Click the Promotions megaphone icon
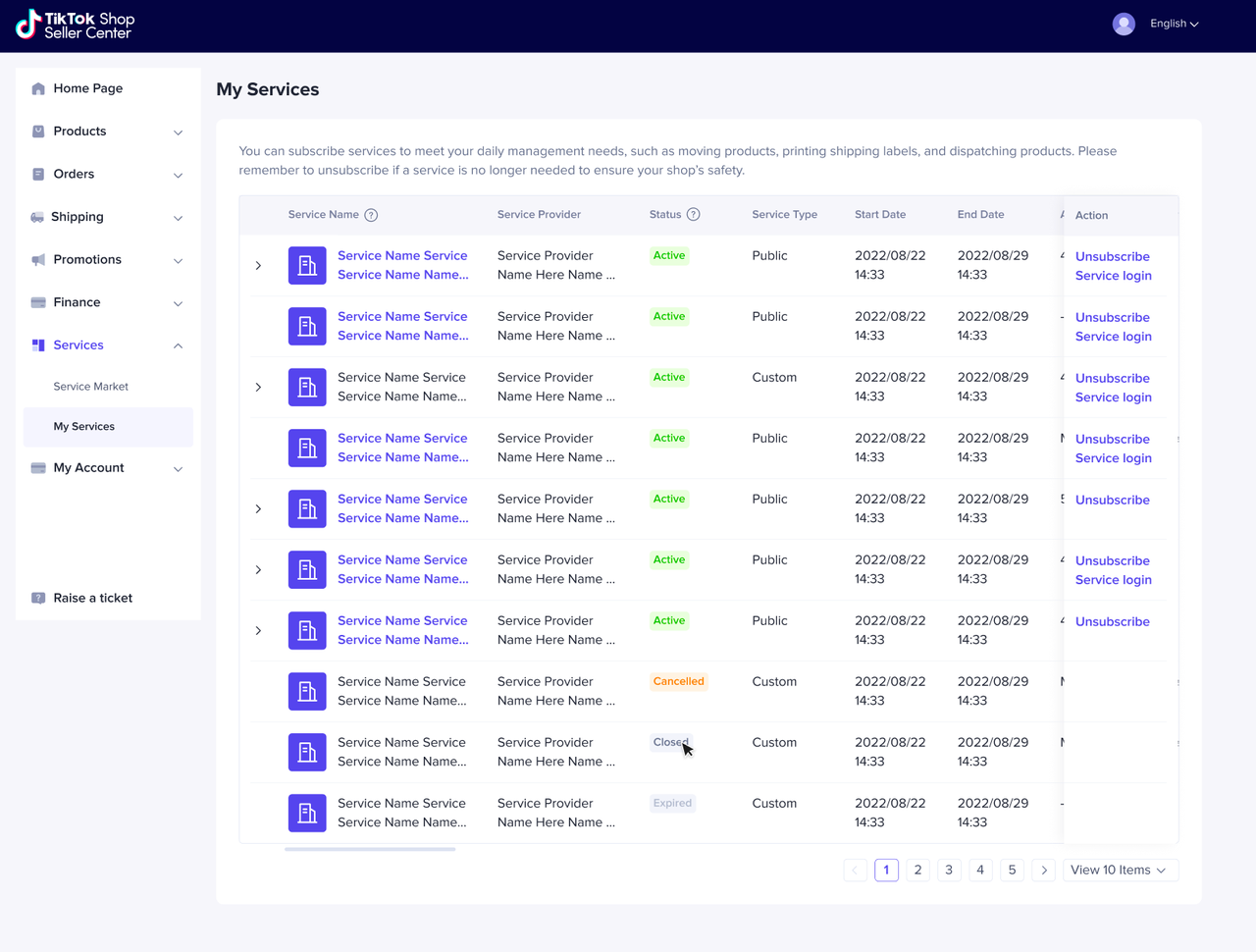Viewport: 1256px width, 952px height. (38, 260)
